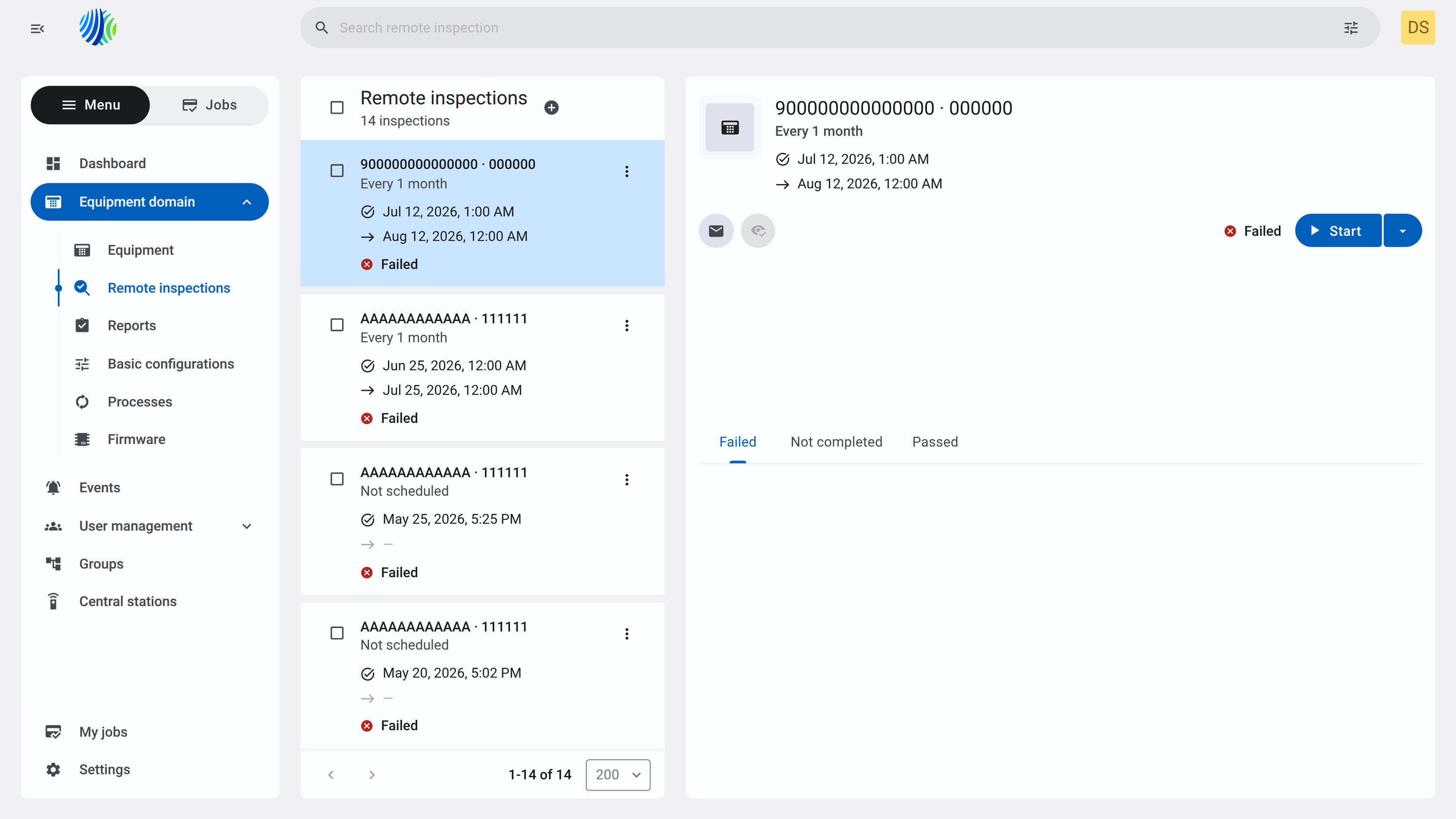Open more options for May 20 inspection
Image resolution: width=1456 pixels, height=819 pixels.
pyautogui.click(x=626, y=634)
